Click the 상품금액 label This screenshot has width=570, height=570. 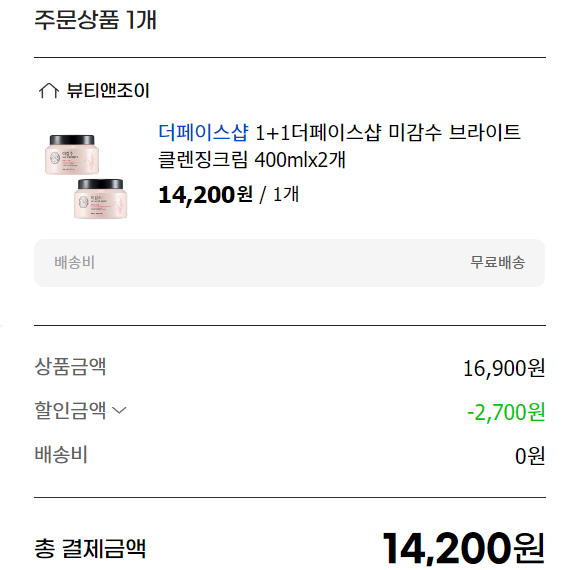(70, 366)
